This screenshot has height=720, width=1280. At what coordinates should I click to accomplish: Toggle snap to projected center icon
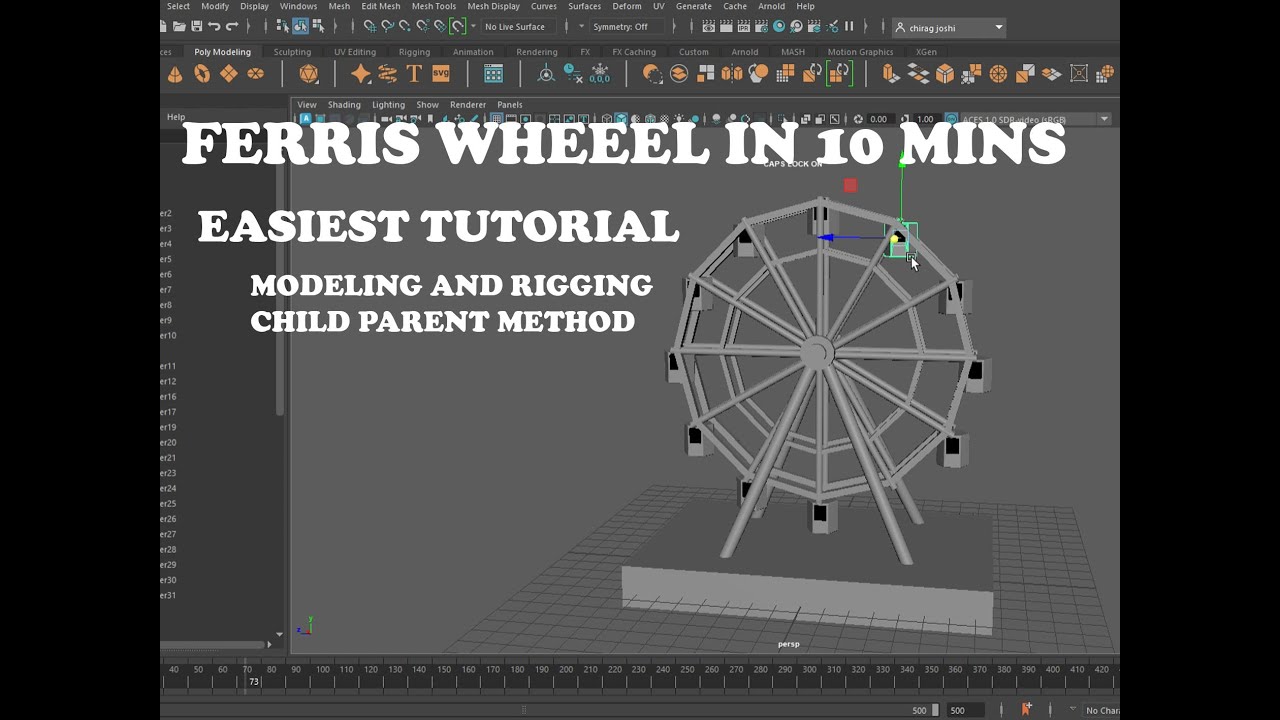click(422, 27)
